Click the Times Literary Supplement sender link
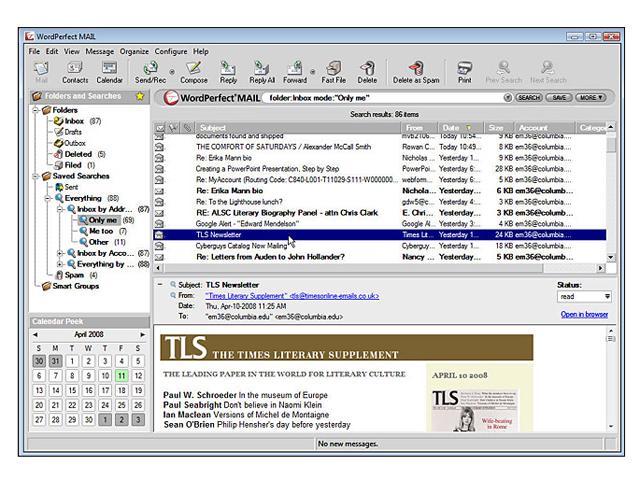 292,296
